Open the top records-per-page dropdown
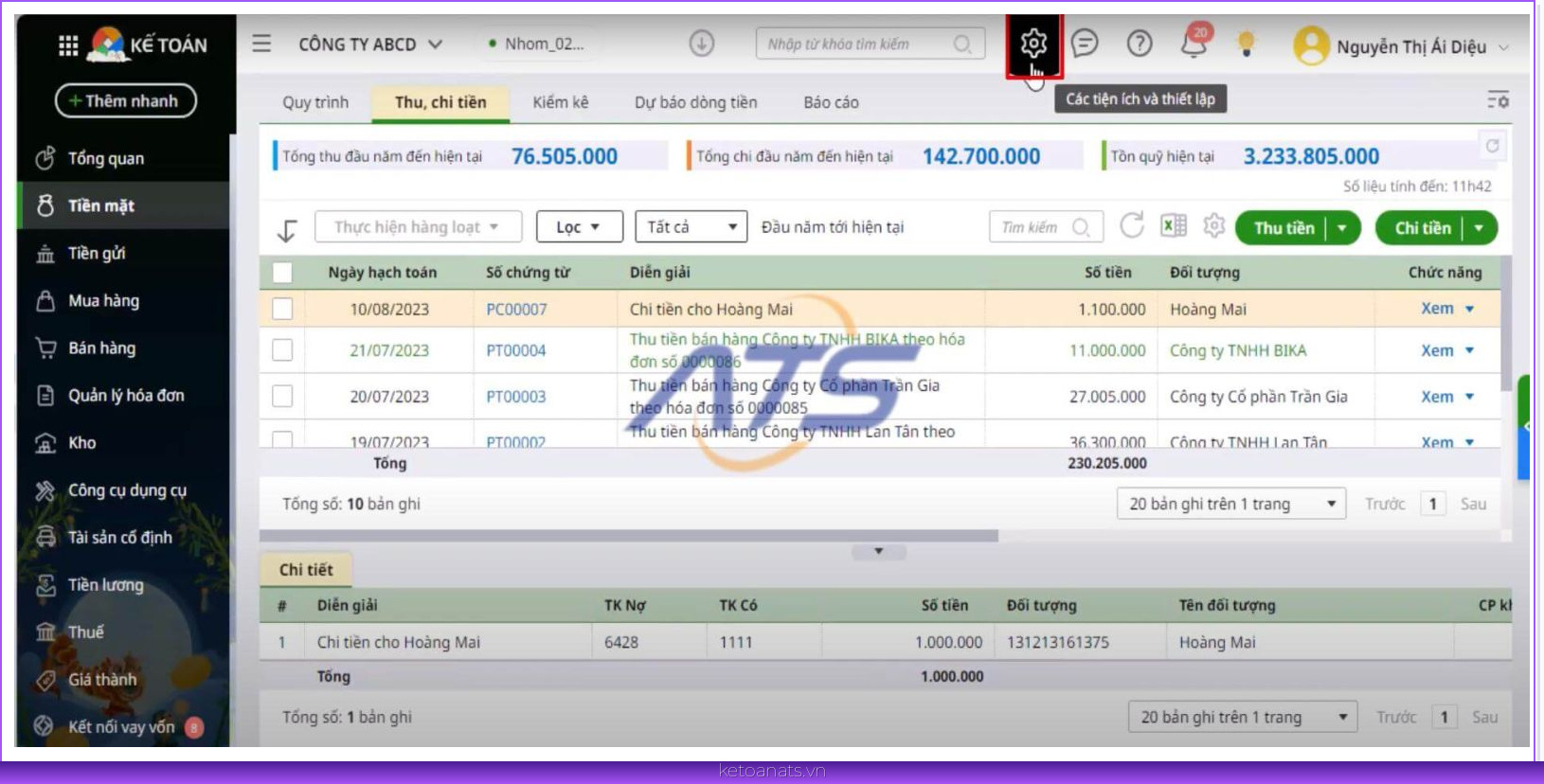 1231,504
